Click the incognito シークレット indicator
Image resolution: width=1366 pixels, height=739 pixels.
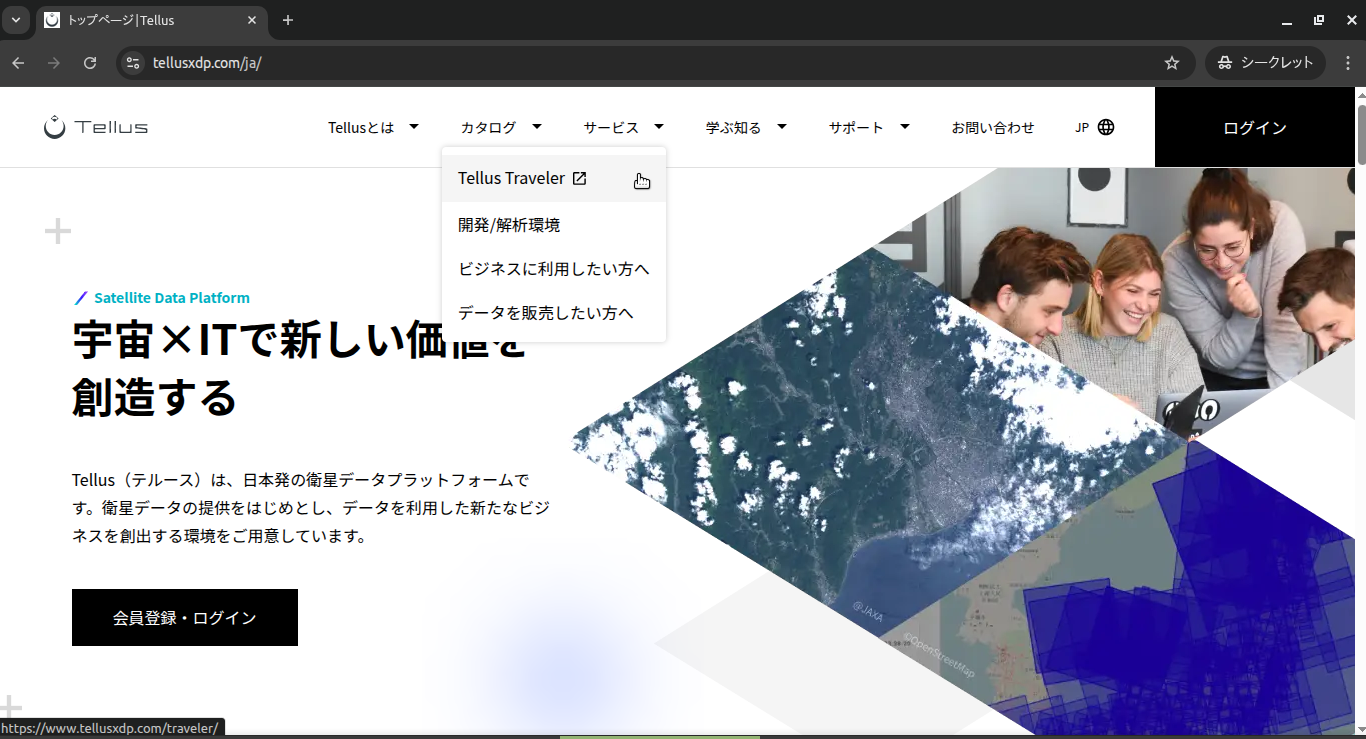(x=1265, y=63)
